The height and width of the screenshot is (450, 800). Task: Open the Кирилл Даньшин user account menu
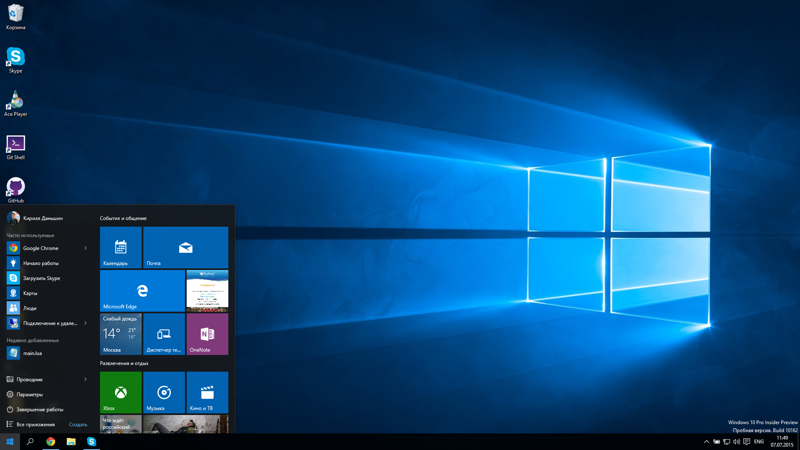[x=35, y=218]
